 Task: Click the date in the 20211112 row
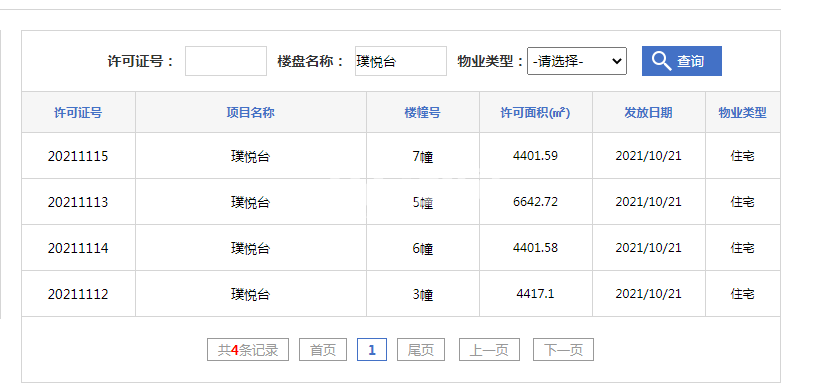click(649, 294)
